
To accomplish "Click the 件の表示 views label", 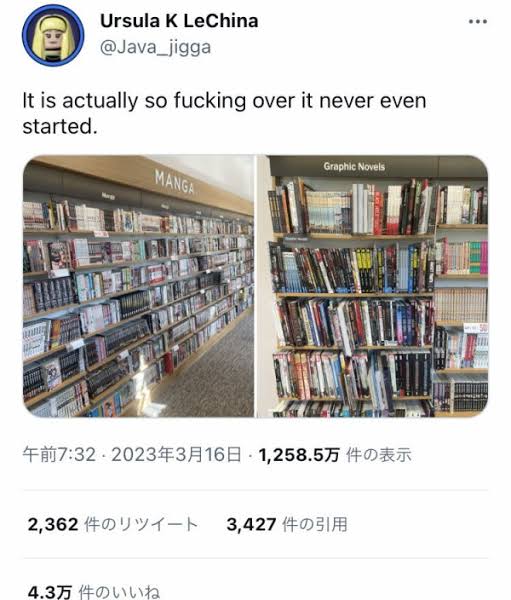I will [x=379, y=455].
